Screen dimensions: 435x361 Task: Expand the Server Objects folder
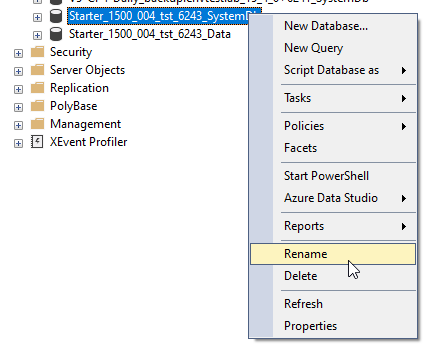tap(18, 71)
